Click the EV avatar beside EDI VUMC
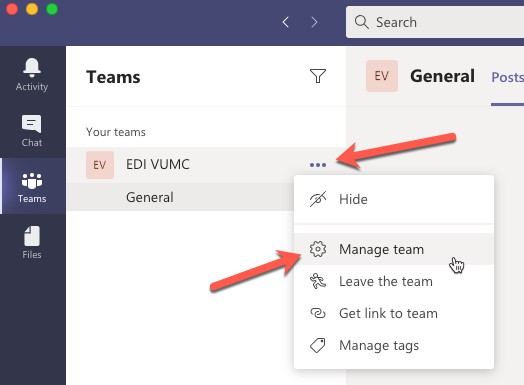Image resolution: width=524 pixels, height=385 pixels. [100, 165]
